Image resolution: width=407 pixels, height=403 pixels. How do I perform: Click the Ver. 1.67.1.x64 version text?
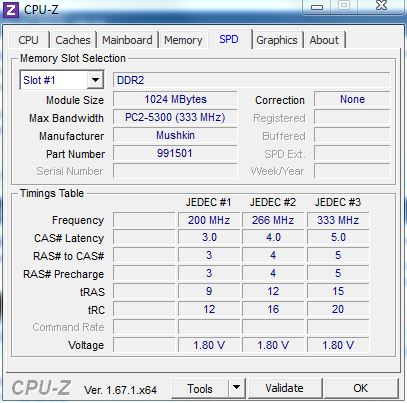[120, 390]
